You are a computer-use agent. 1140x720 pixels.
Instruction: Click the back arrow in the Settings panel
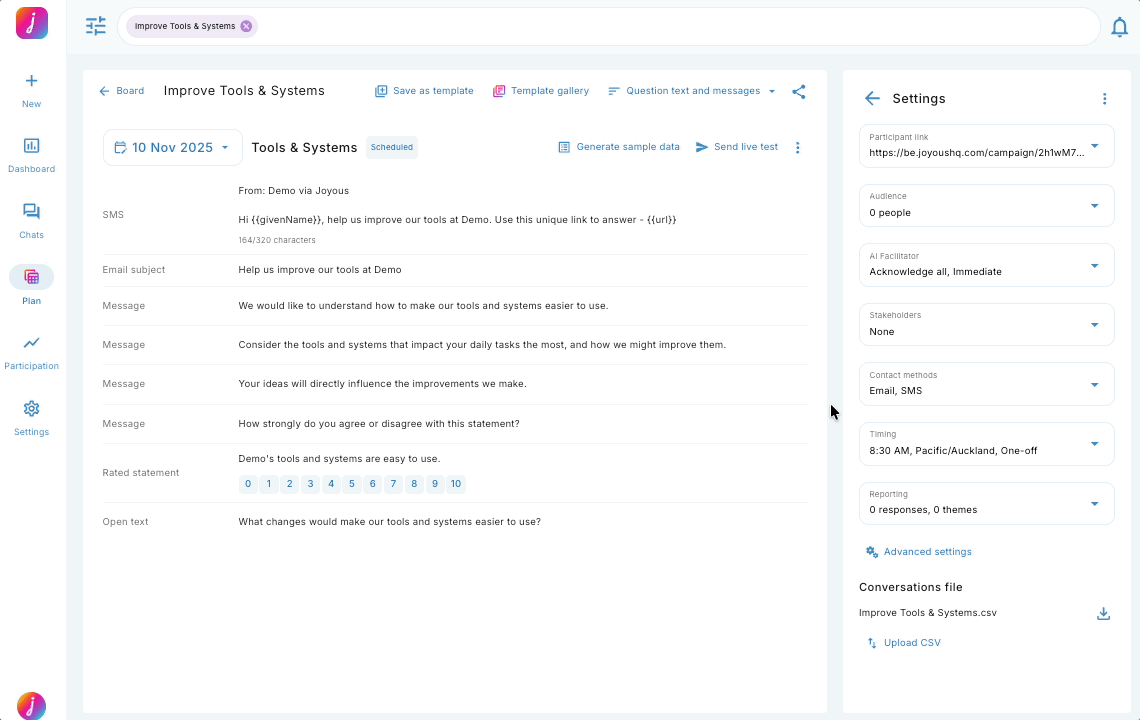[x=871, y=98]
